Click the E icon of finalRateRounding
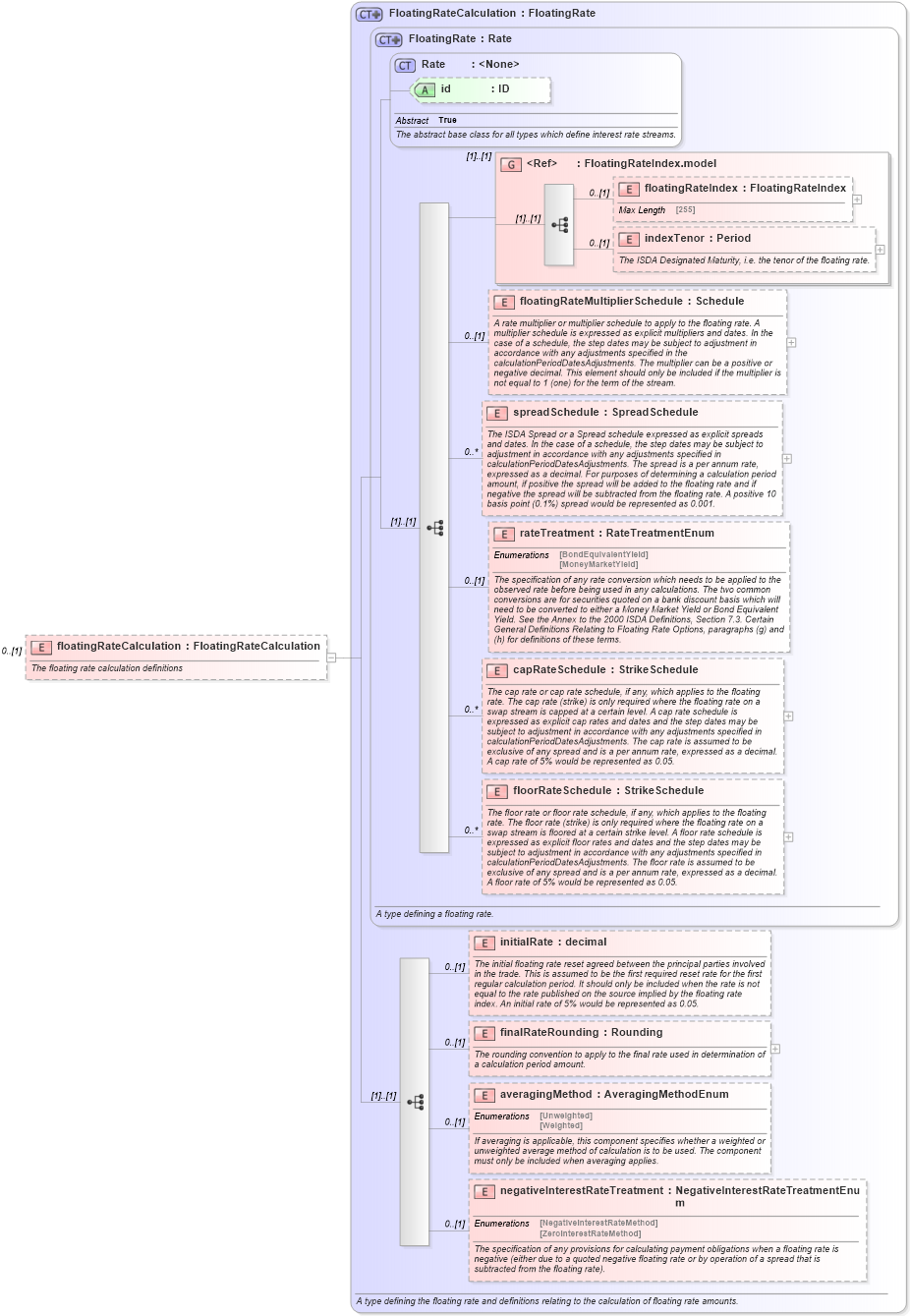Image resolution: width=910 pixels, height=1316 pixels. (484, 1033)
